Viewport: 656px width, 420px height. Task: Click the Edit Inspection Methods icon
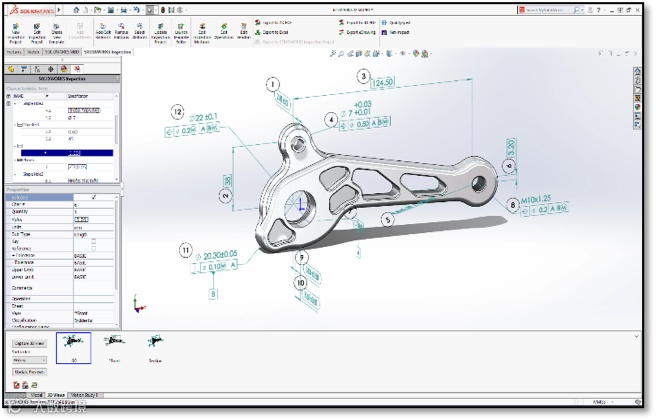click(x=202, y=27)
